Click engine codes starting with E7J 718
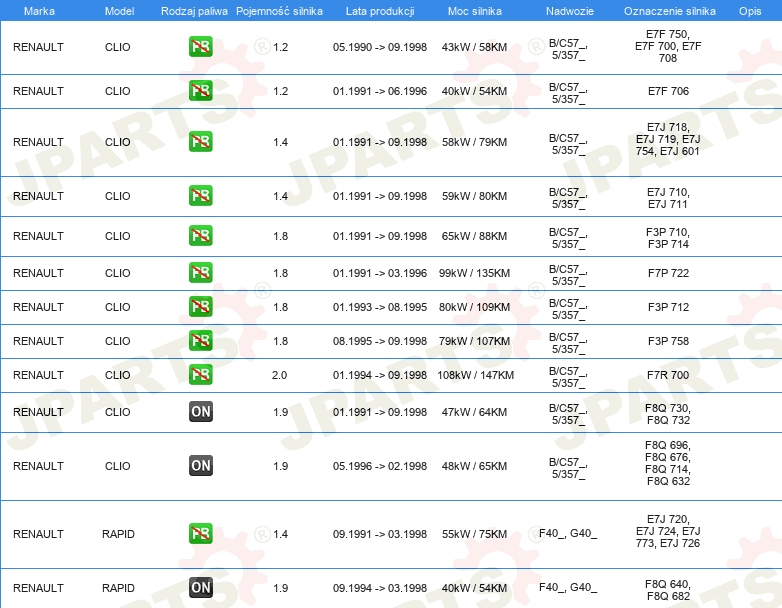Screen dimensions: 782x608 (x=668, y=139)
